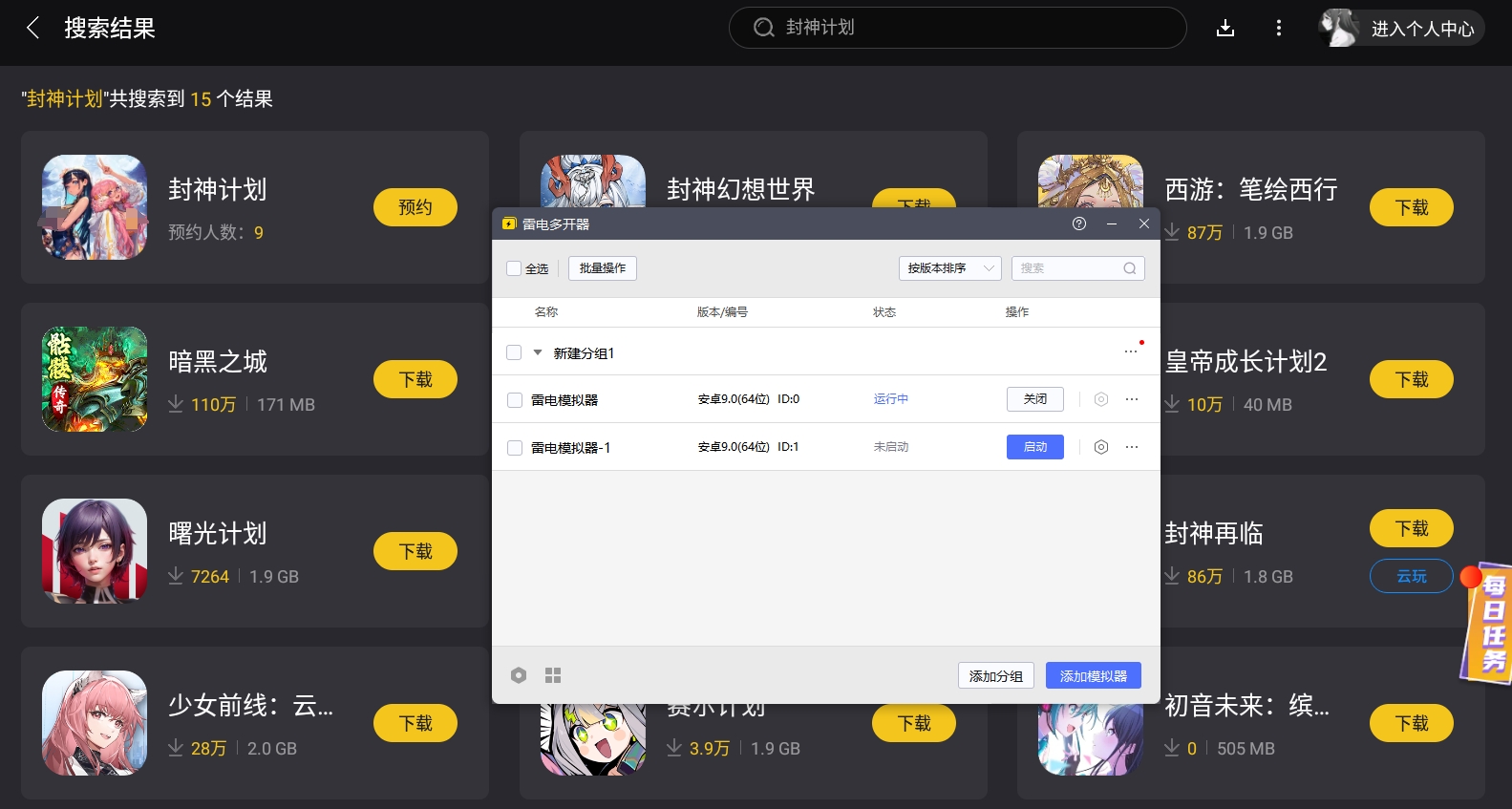Click the 进入个人中心 label

[1423, 29]
